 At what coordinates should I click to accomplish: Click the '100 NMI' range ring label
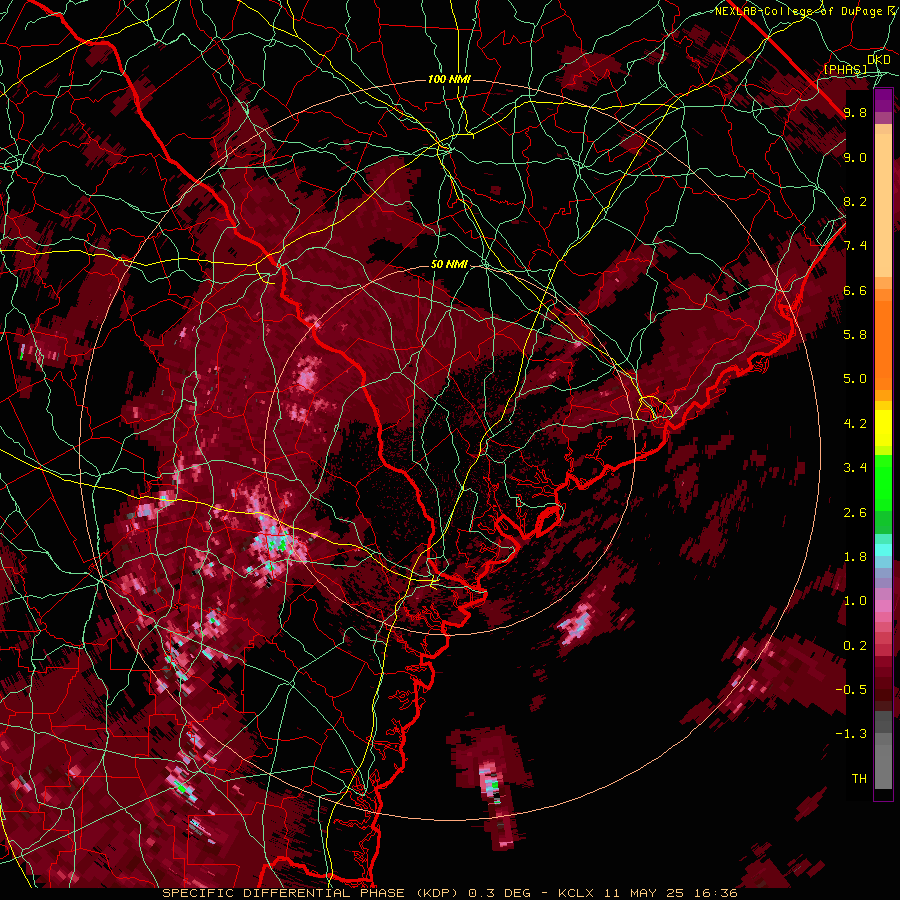pyautogui.click(x=449, y=79)
